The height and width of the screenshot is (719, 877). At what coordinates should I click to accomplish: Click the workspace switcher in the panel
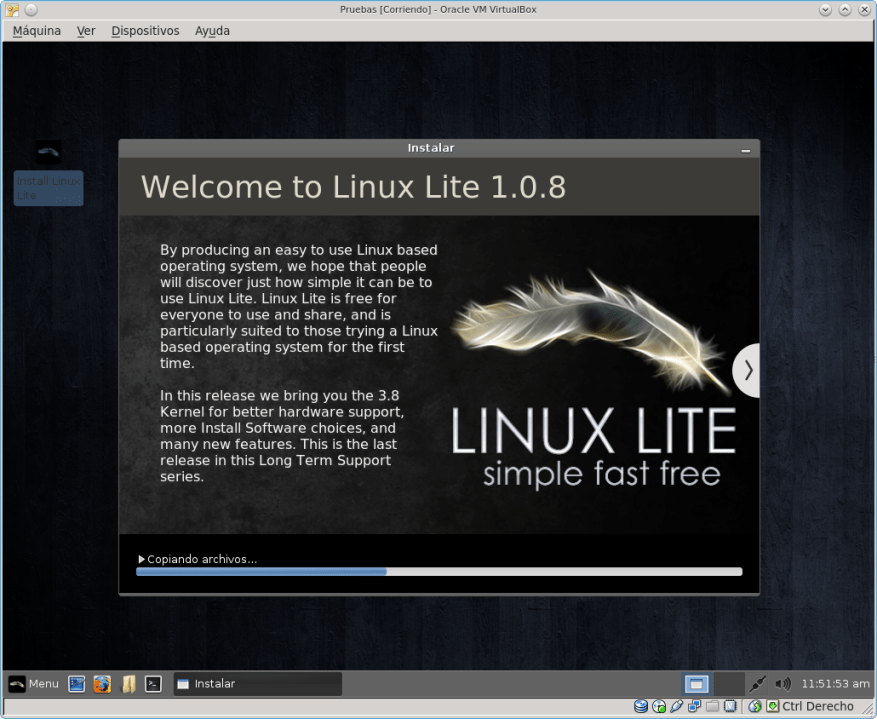695,684
